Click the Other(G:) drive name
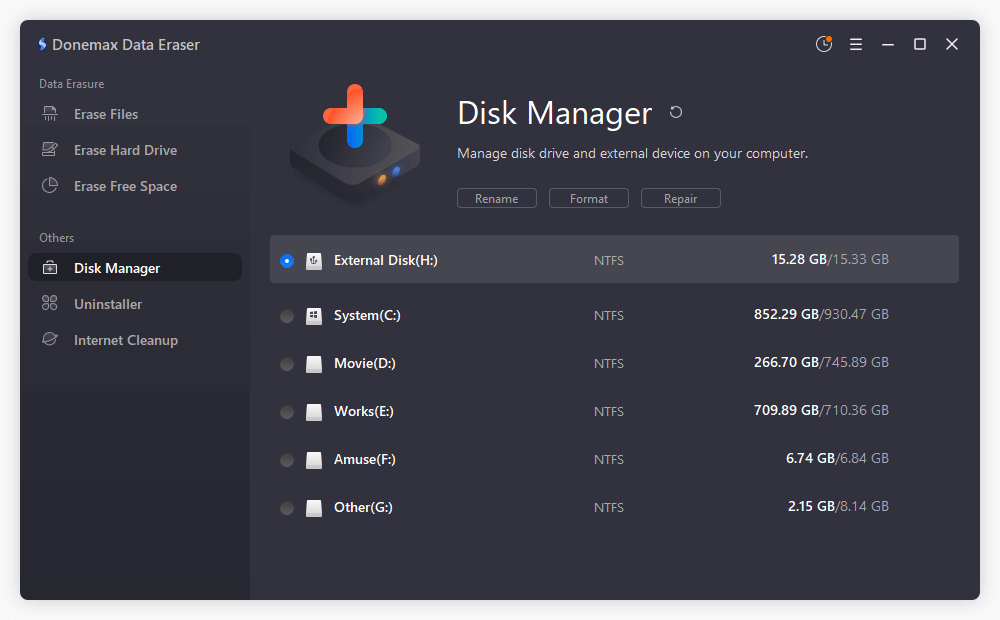Image resolution: width=1000 pixels, height=620 pixels. click(x=364, y=507)
